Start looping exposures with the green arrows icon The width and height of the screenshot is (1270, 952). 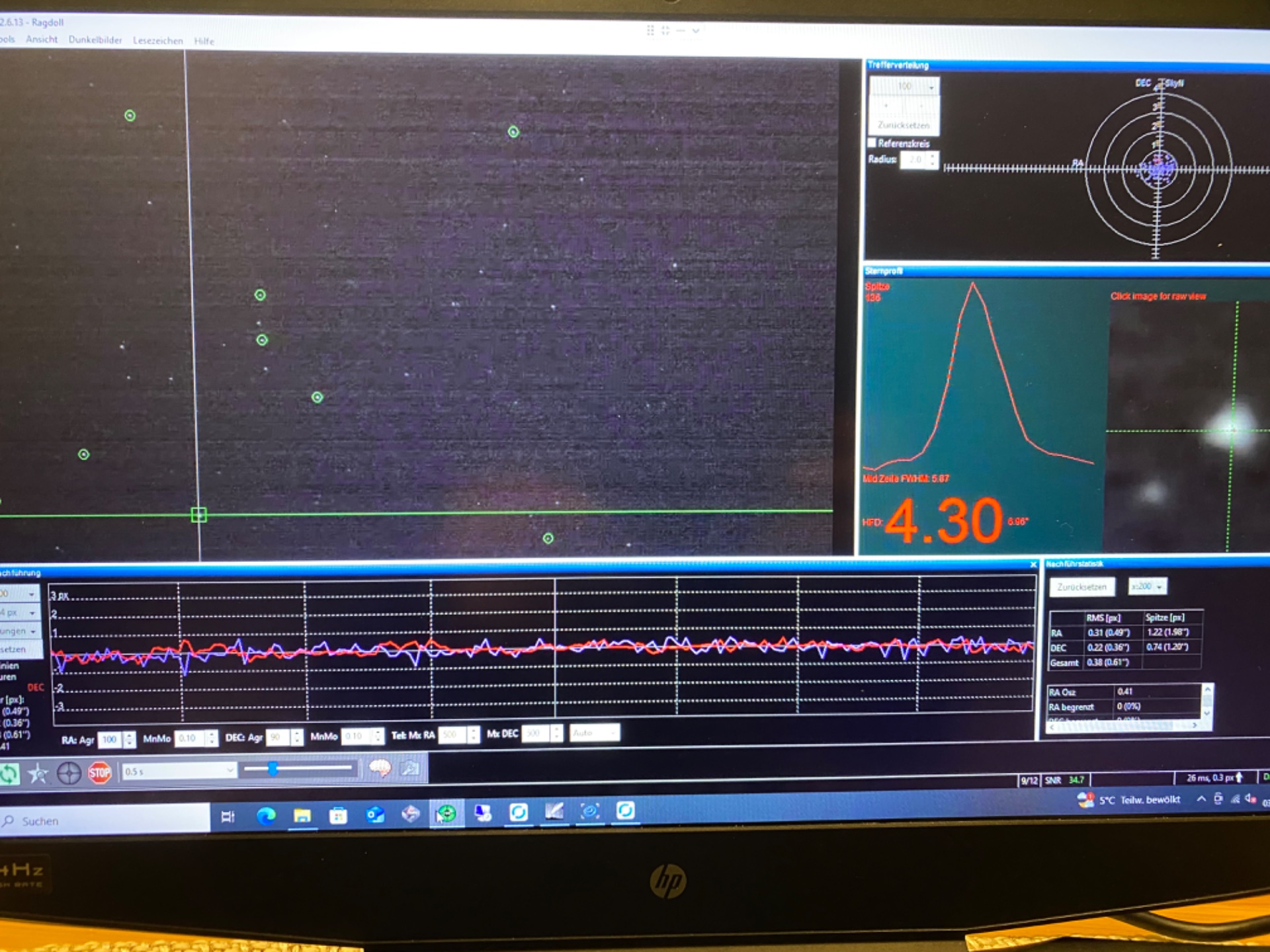coord(9,773)
